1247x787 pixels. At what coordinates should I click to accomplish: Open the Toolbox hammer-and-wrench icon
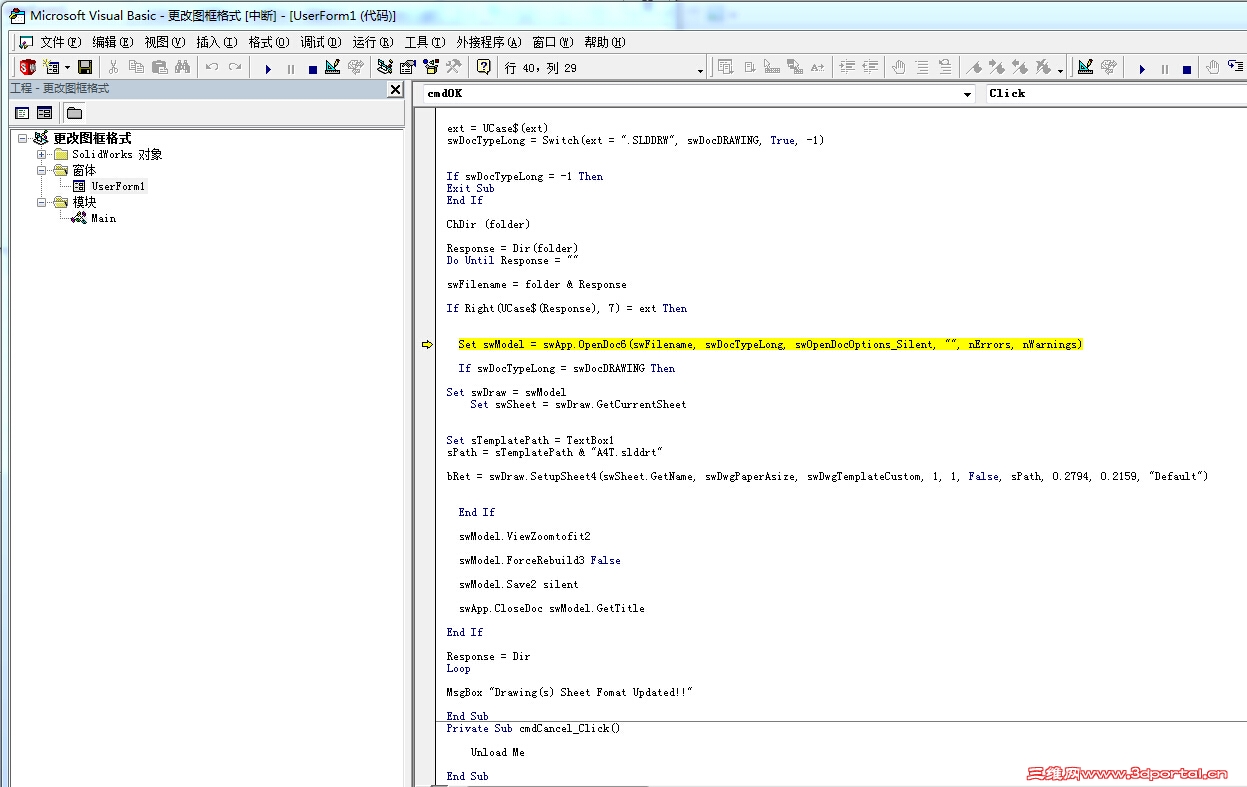454,67
